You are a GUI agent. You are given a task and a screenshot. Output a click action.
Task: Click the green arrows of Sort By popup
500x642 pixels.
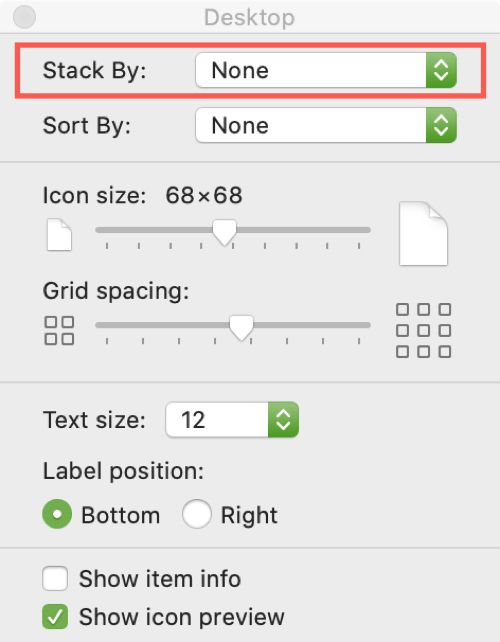[441, 125]
